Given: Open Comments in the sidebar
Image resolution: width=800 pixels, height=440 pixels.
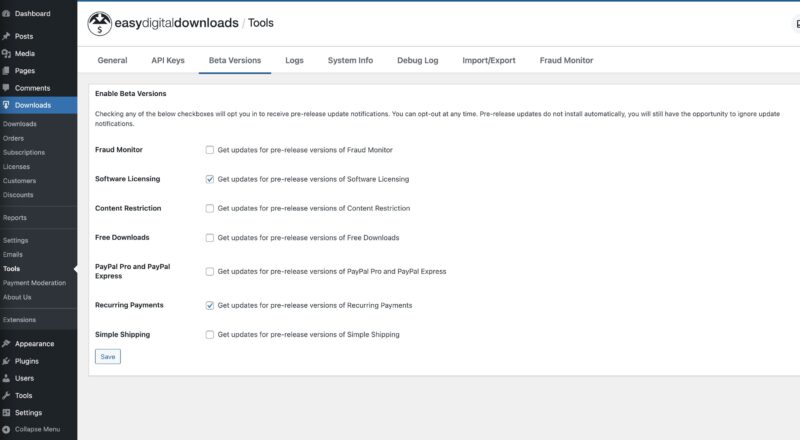Looking at the screenshot, I should click(x=33, y=88).
